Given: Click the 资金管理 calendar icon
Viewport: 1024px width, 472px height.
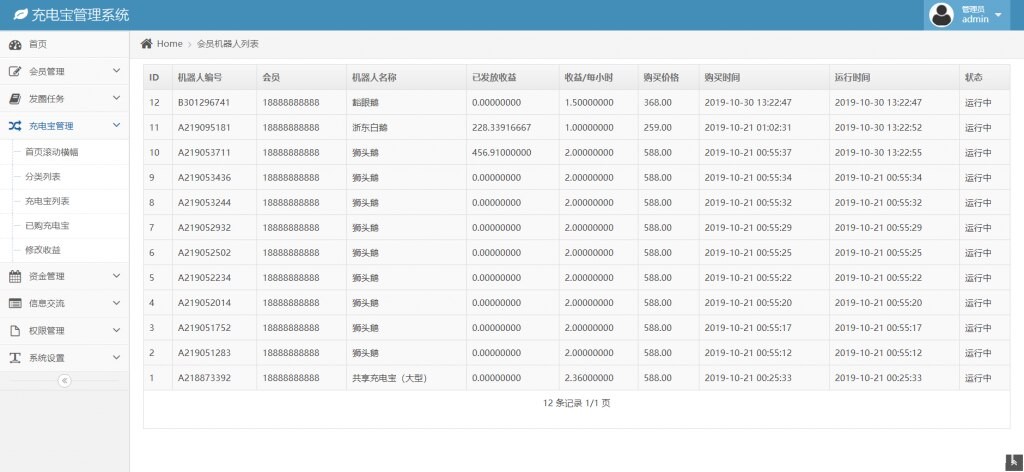Looking at the screenshot, I should click(15, 276).
